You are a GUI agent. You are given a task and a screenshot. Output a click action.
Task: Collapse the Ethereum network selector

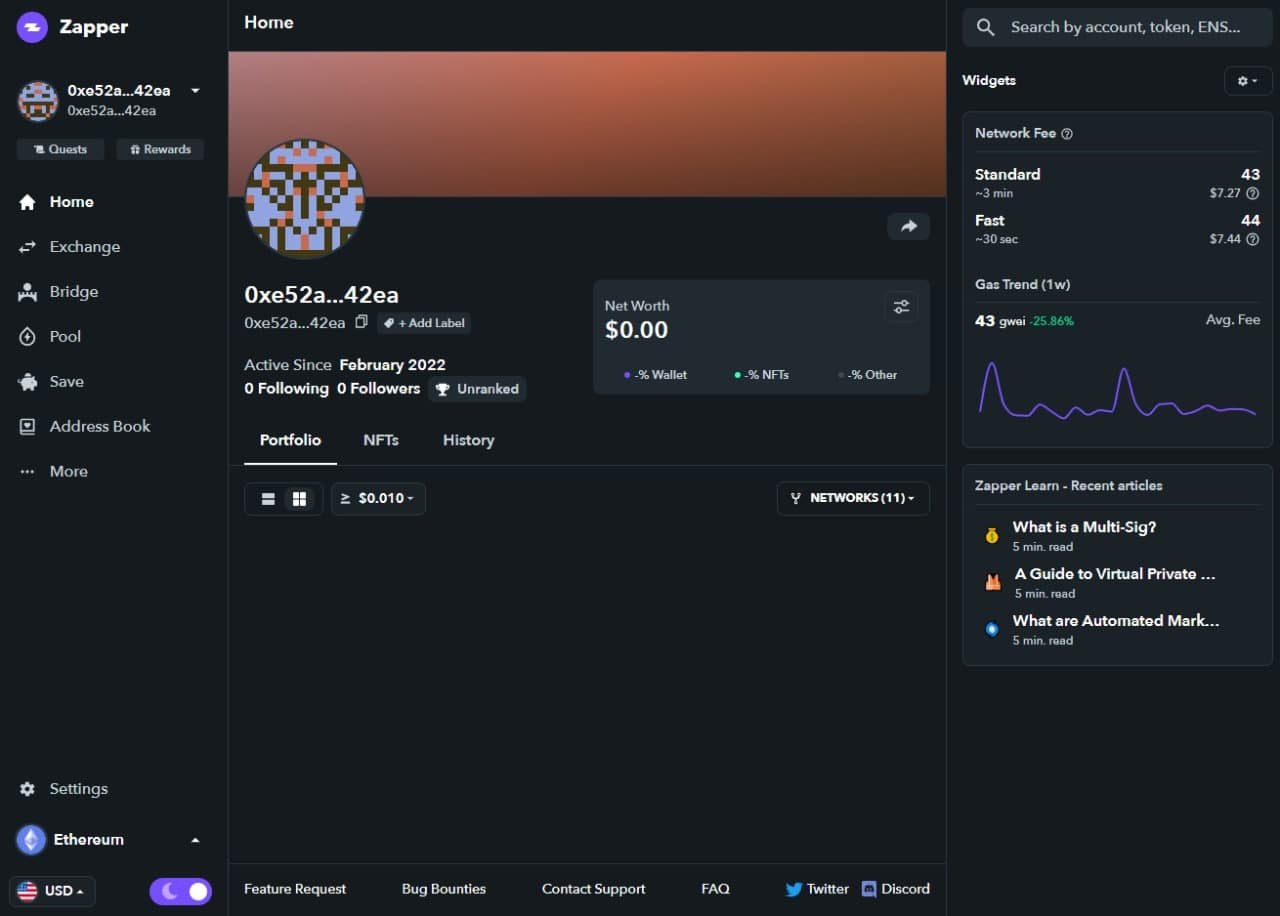(195, 840)
